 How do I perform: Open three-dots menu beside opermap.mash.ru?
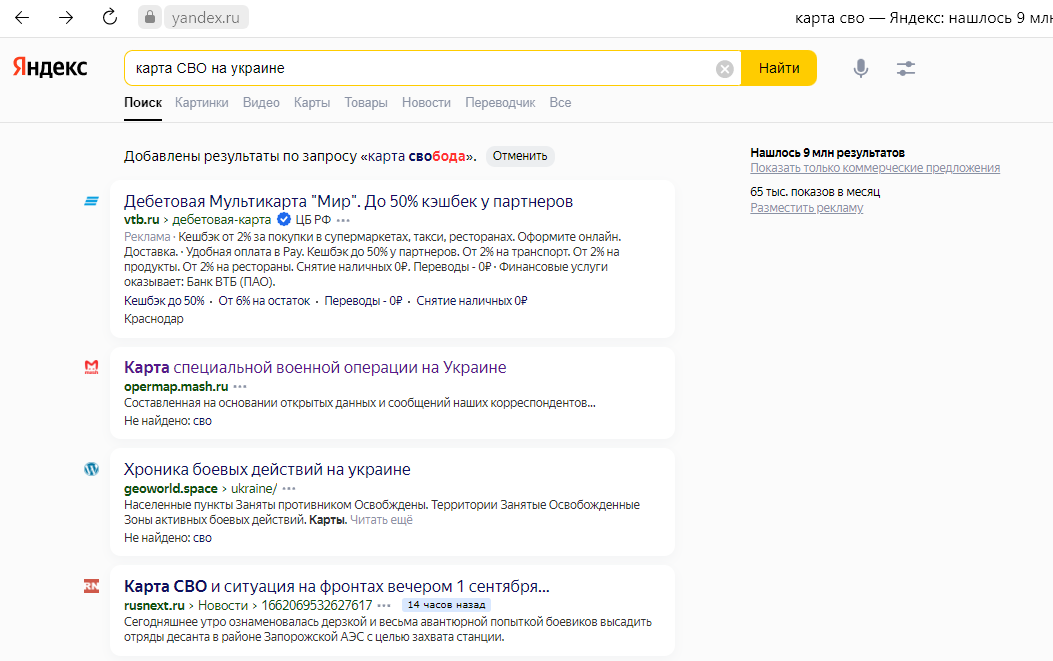[x=240, y=386]
